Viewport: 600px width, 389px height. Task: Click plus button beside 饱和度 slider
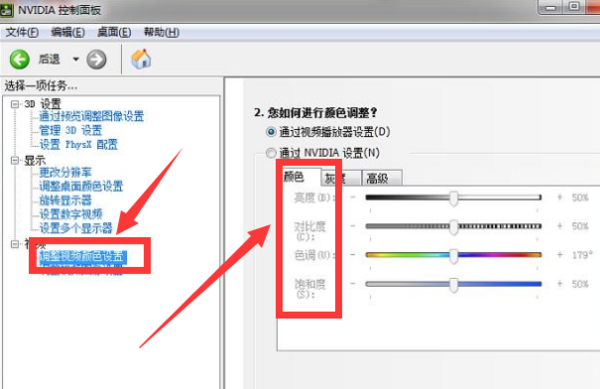pos(560,284)
